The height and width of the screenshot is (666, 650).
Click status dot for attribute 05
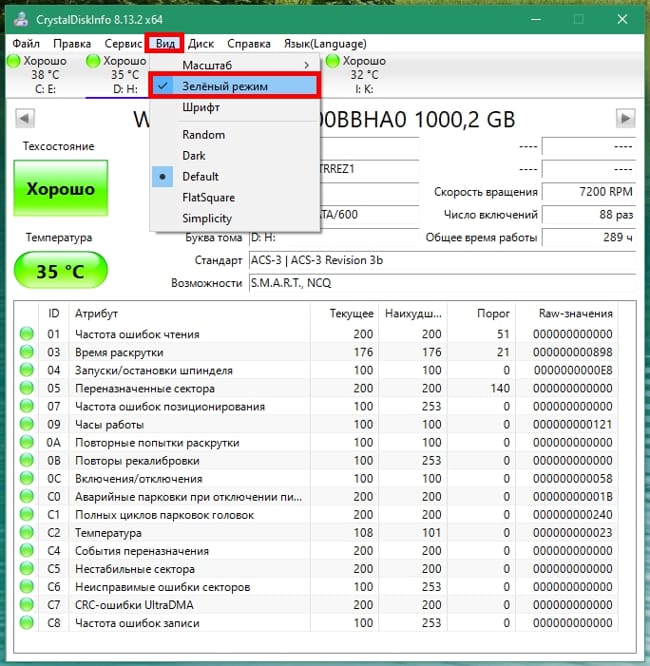27,388
